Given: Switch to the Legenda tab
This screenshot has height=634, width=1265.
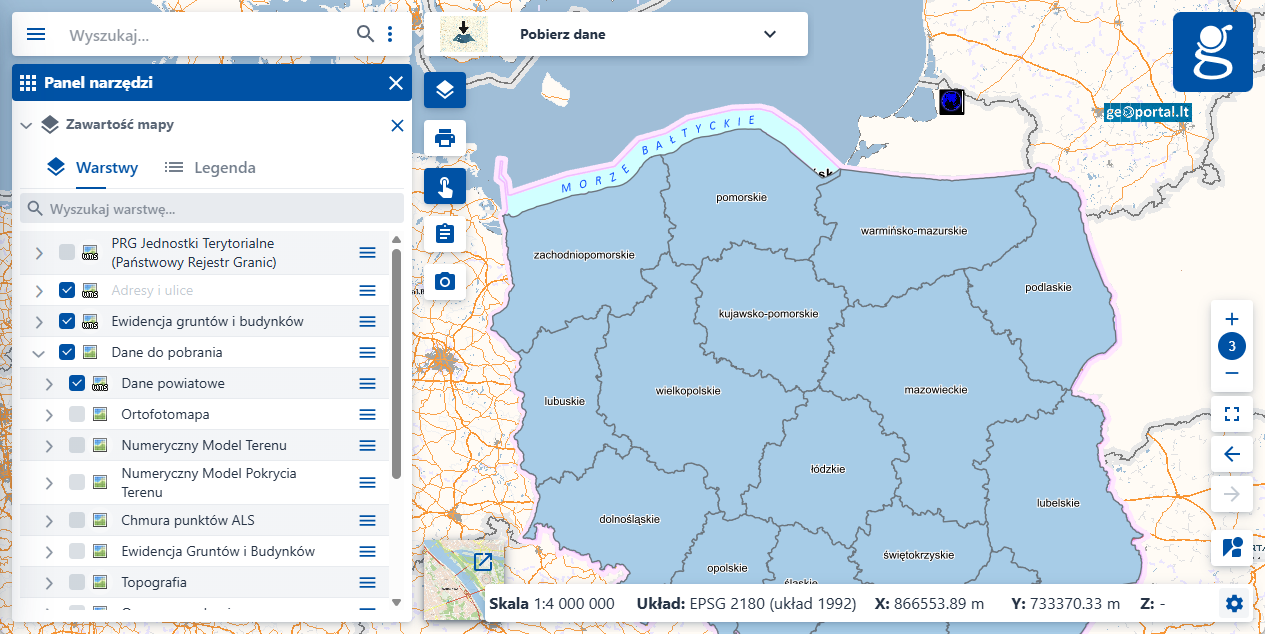Looking at the screenshot, I should click(x=210, y=168).
